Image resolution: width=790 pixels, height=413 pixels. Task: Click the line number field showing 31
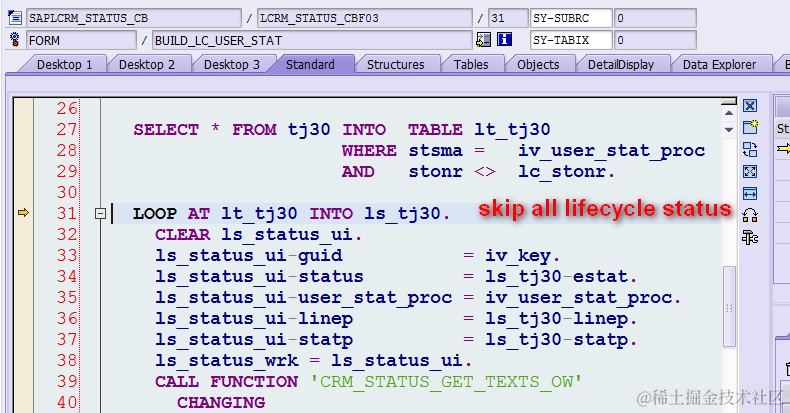508,18
